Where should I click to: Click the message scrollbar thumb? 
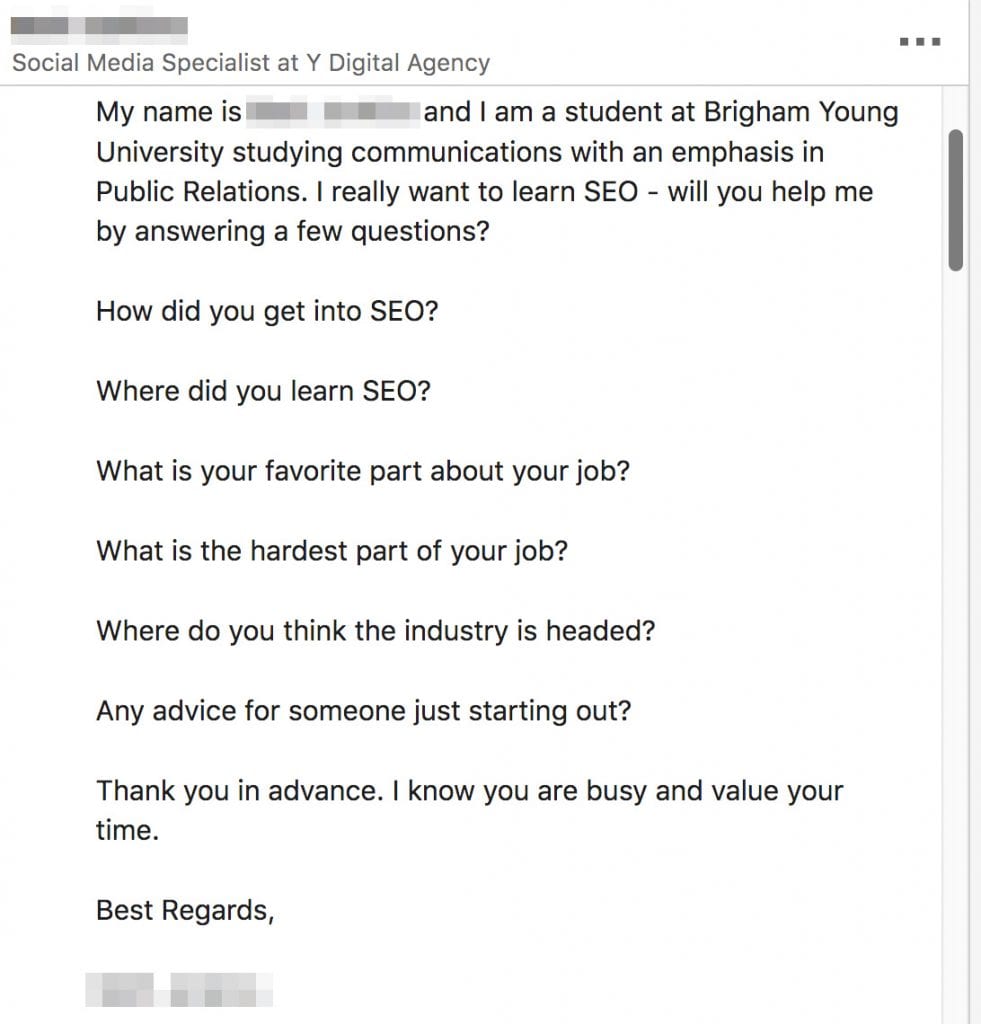point(956,200)
